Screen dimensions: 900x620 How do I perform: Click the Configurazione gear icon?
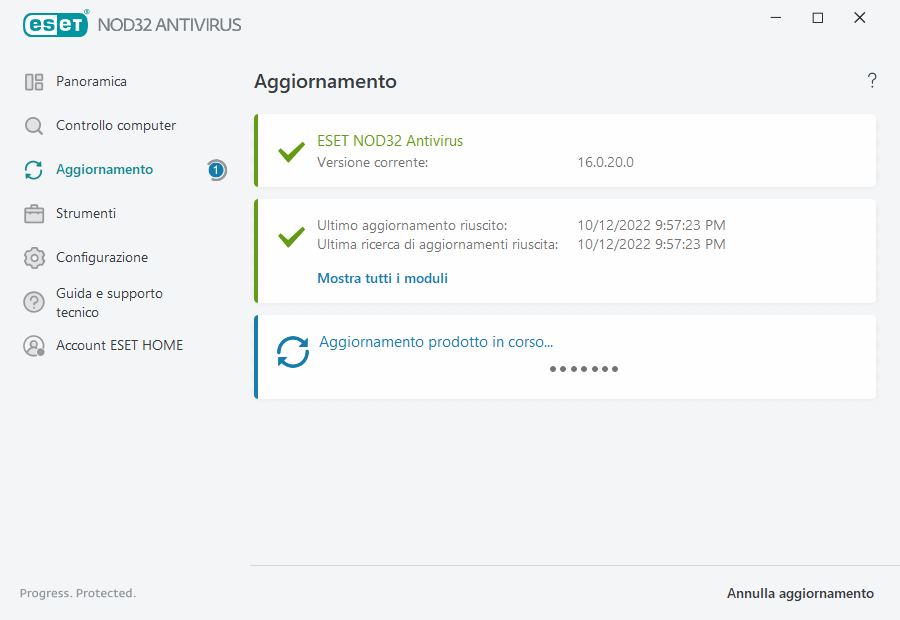(x=34, y=258)
